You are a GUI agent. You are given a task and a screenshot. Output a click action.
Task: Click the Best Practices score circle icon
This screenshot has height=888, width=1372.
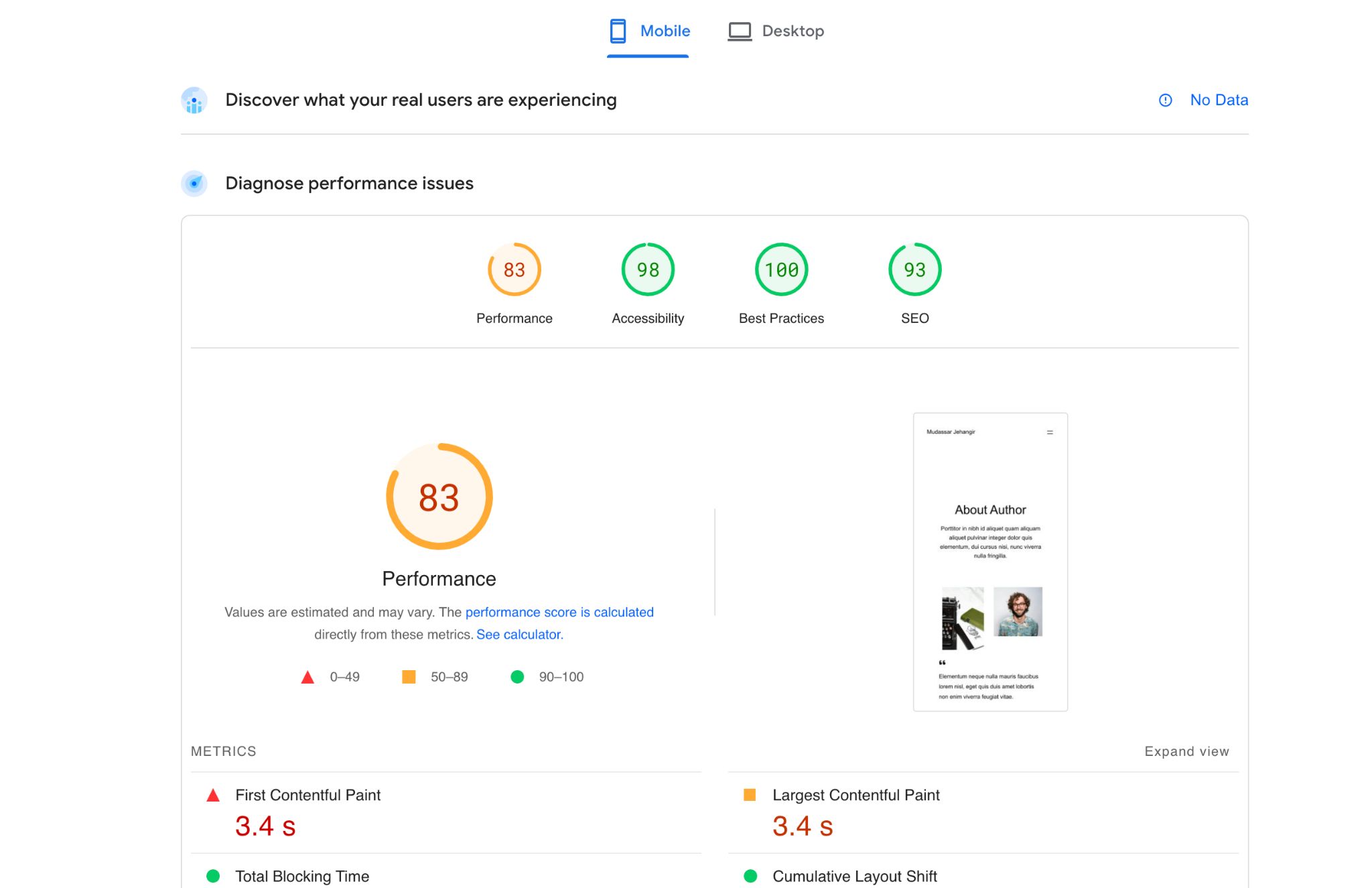coord(781,268)
